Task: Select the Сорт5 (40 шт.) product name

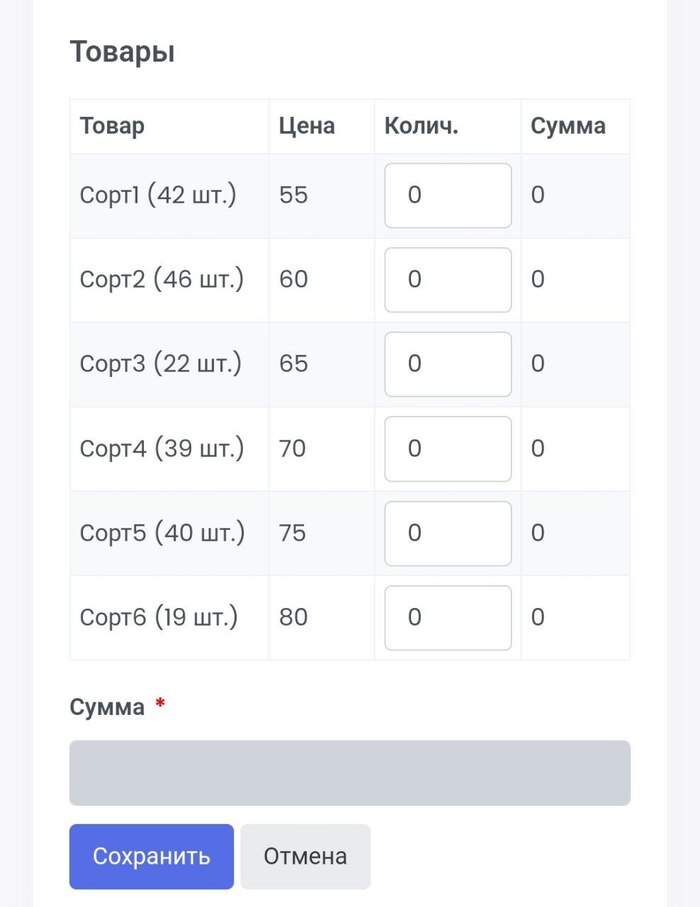Action: [163, 533]
